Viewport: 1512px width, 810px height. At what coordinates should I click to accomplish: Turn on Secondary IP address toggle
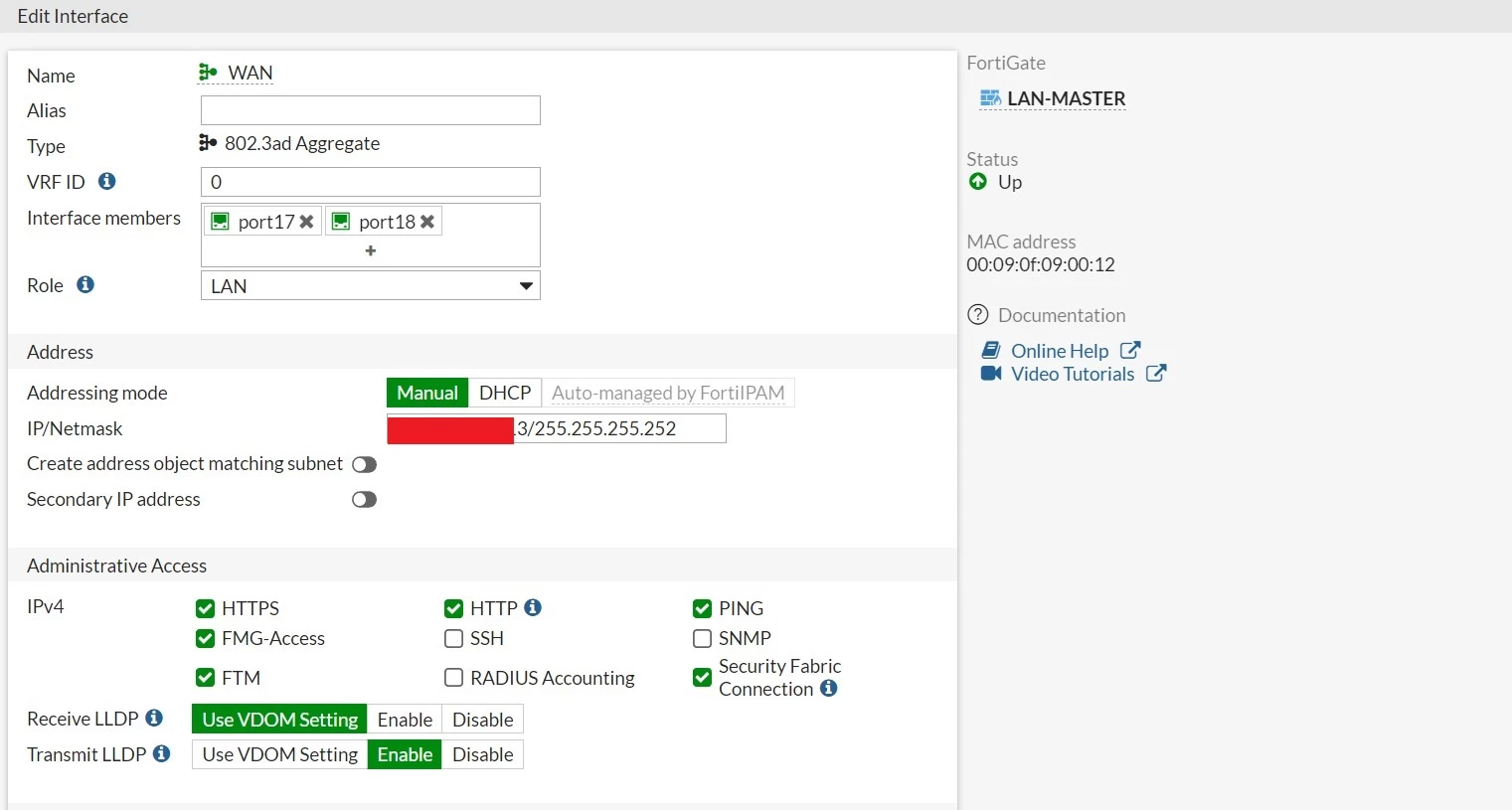tap(365, 499)
